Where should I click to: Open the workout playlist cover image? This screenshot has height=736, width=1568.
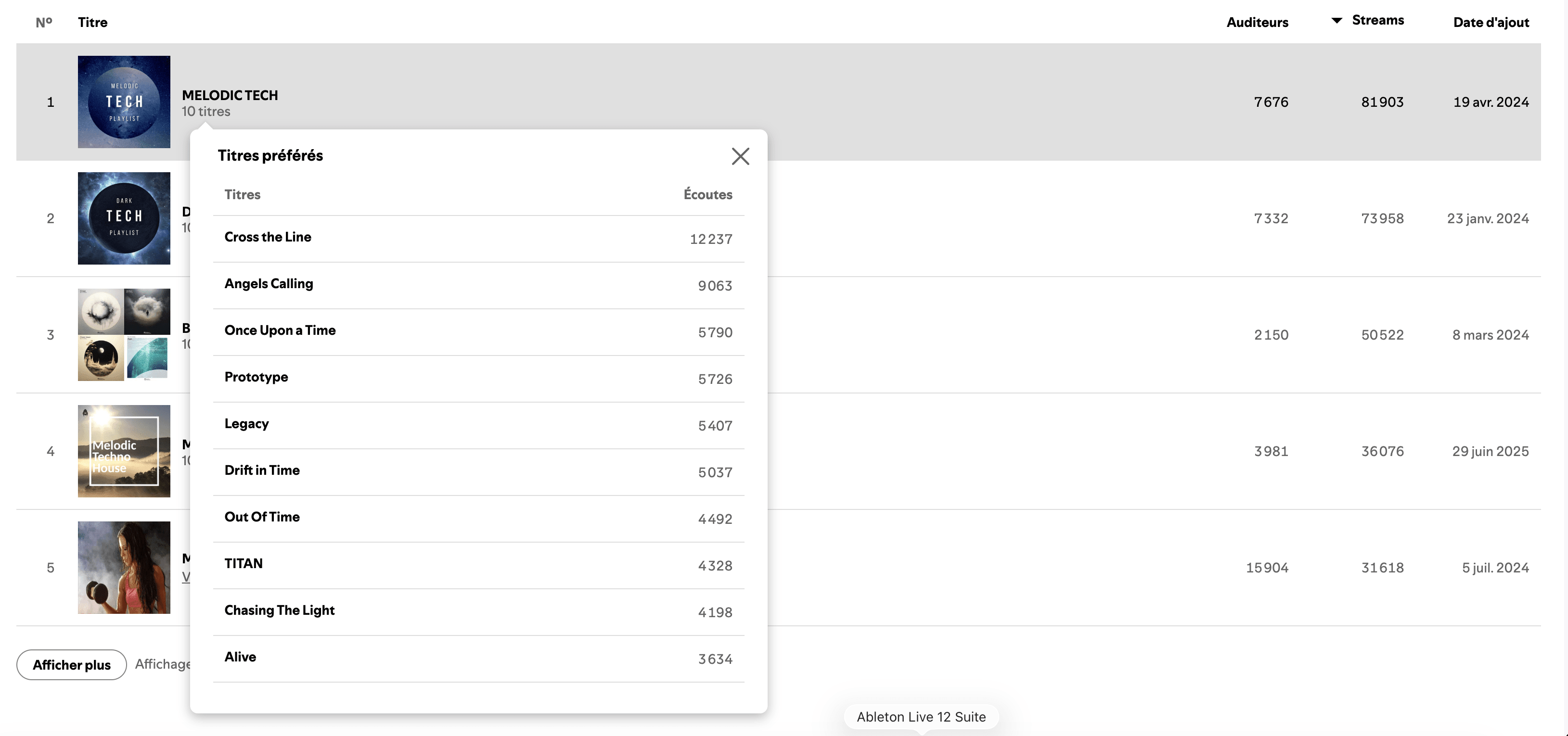[124, 567]
